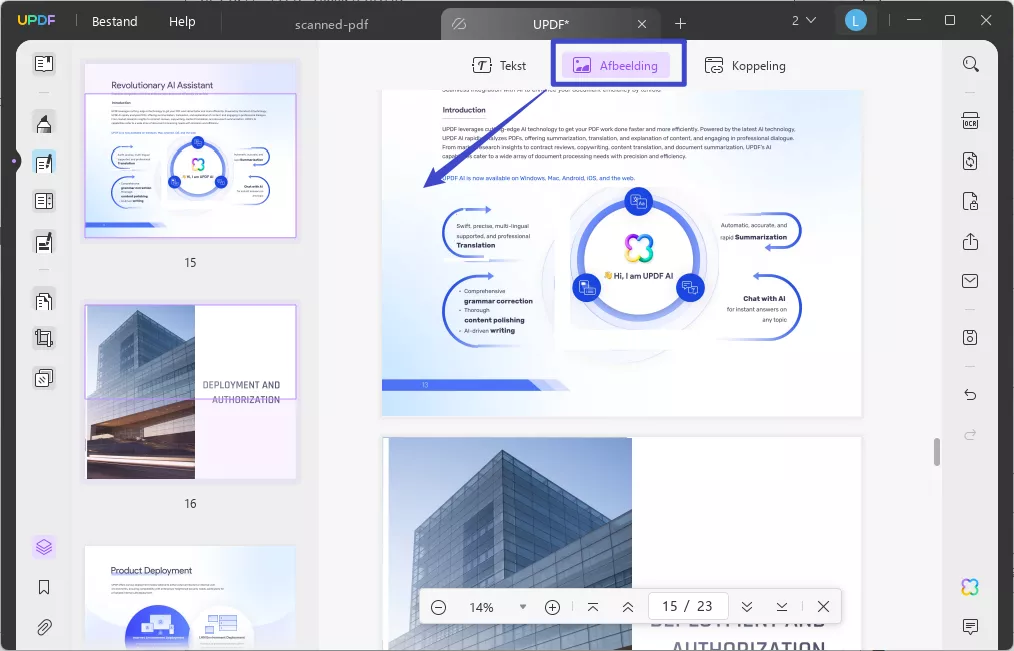
Task: Zoom in with the plus button
Action: point(552,607)
